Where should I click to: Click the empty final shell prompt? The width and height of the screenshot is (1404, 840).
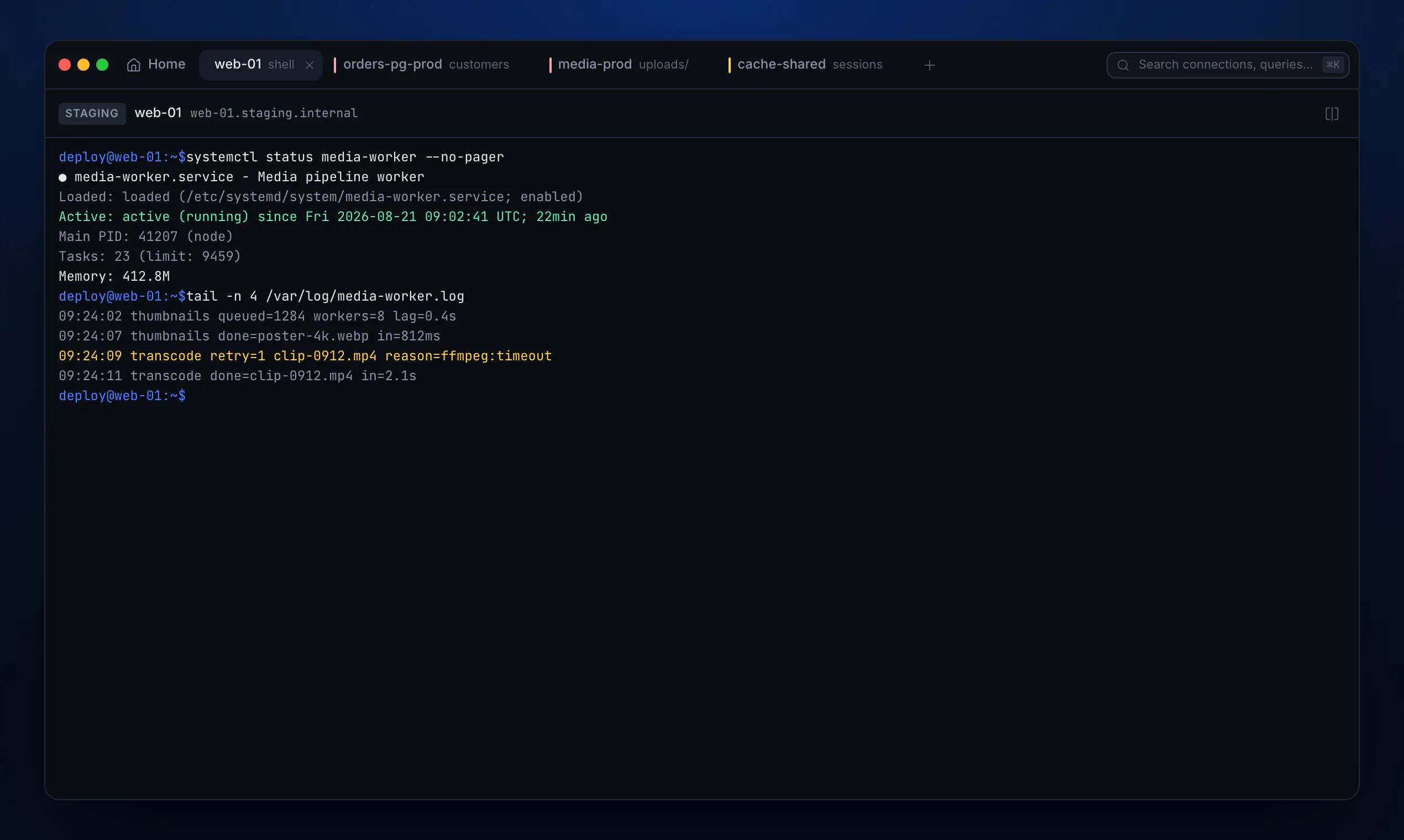pyautogui.click(x=122, y=396)
